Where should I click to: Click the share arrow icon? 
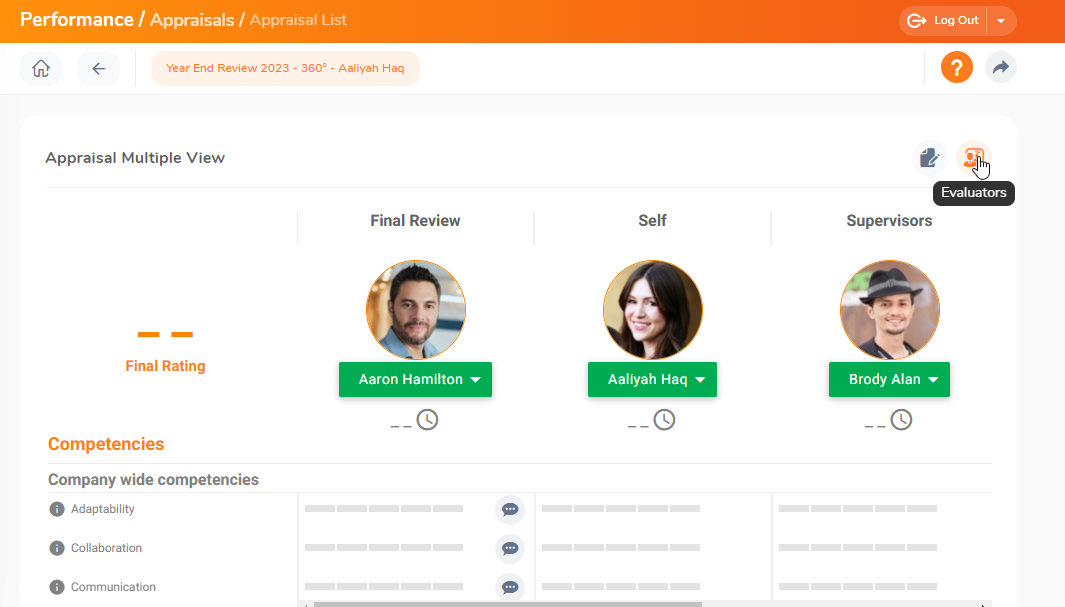click(x=1000, y=68)
